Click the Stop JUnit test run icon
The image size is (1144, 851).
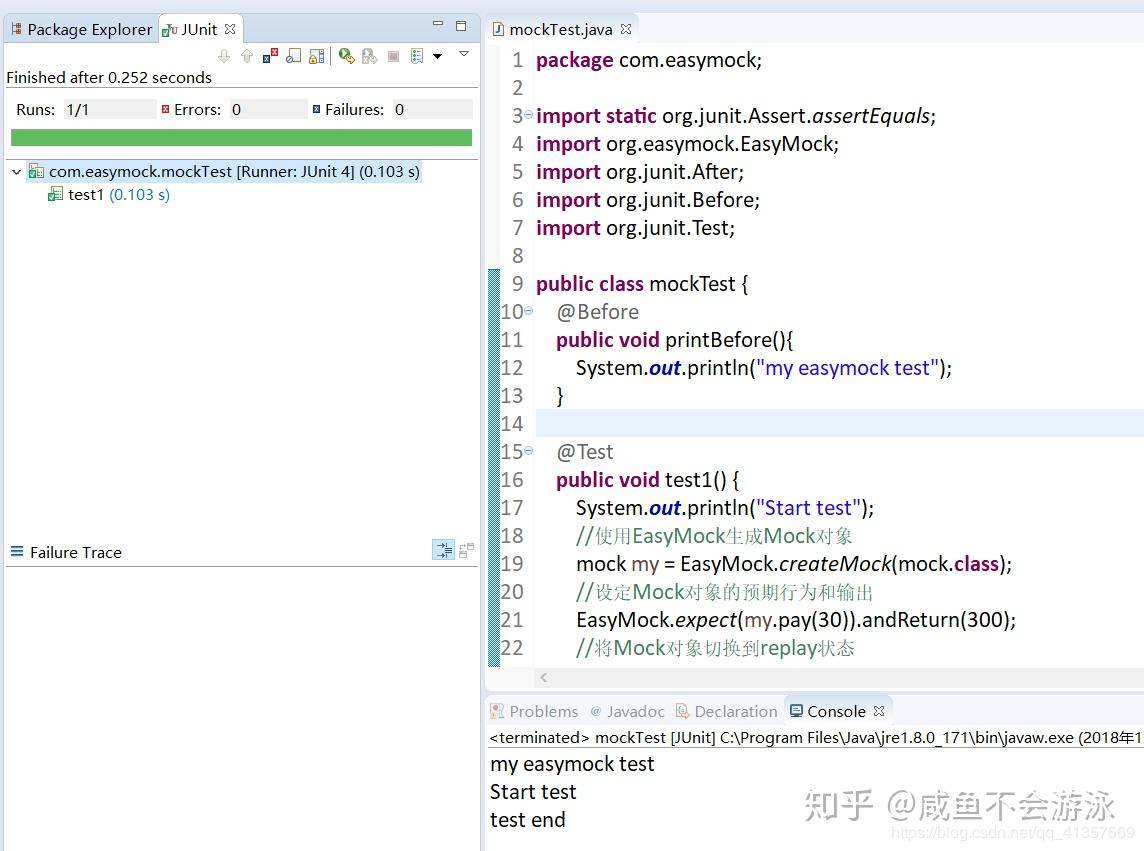tap(393, 56)
